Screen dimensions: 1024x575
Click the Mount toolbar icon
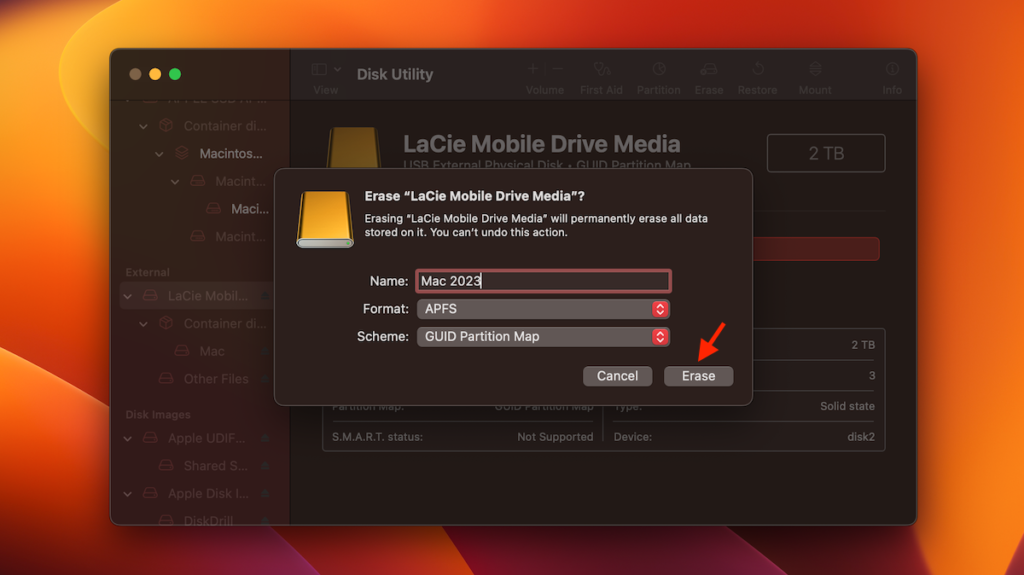tap(815, 70)
